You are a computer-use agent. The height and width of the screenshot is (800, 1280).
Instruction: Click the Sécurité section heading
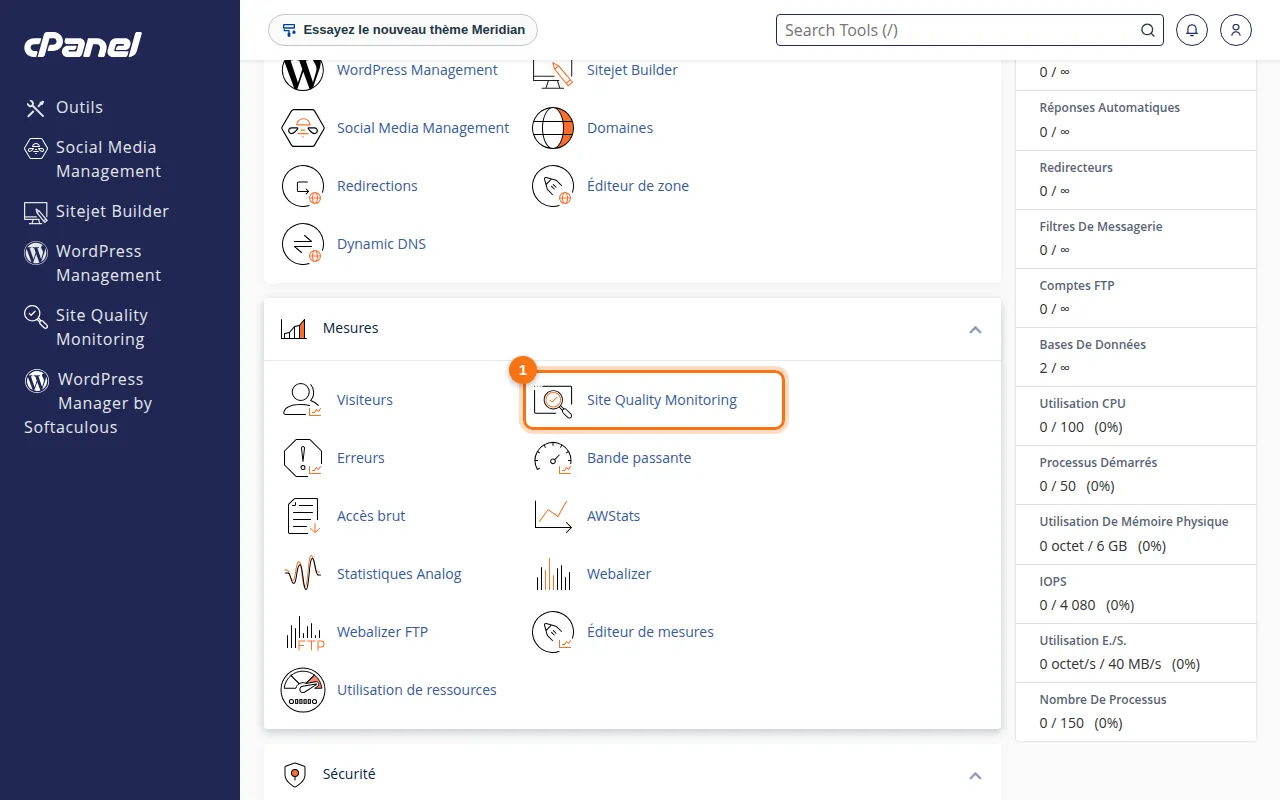(349, 774)
